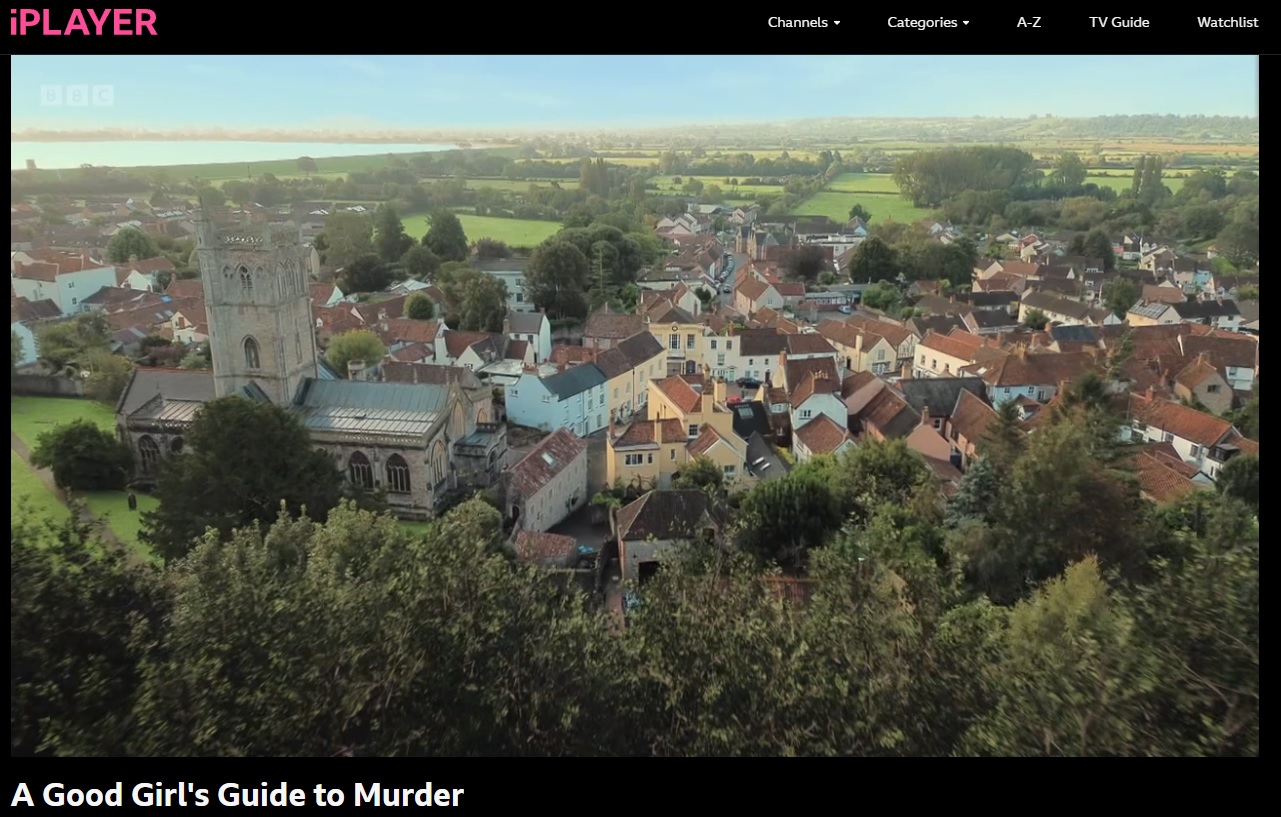This screenshot has height=817, width=1281.
Task: Play the video of the aerial village scene
Action: (635, 405)
